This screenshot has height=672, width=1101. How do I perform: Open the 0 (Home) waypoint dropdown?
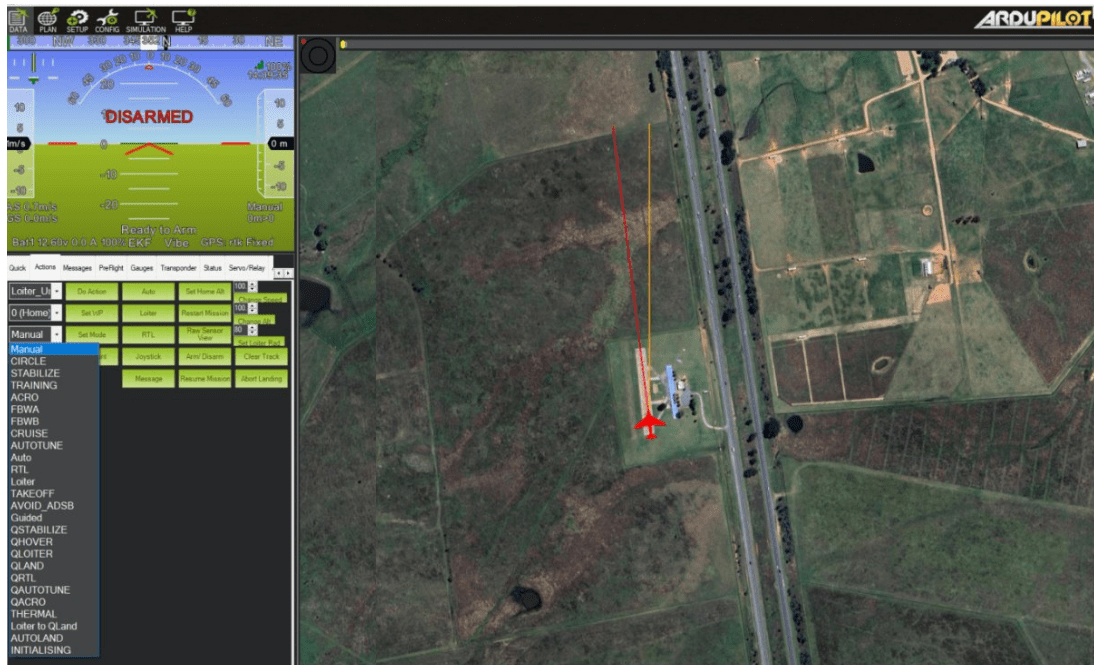56,313
